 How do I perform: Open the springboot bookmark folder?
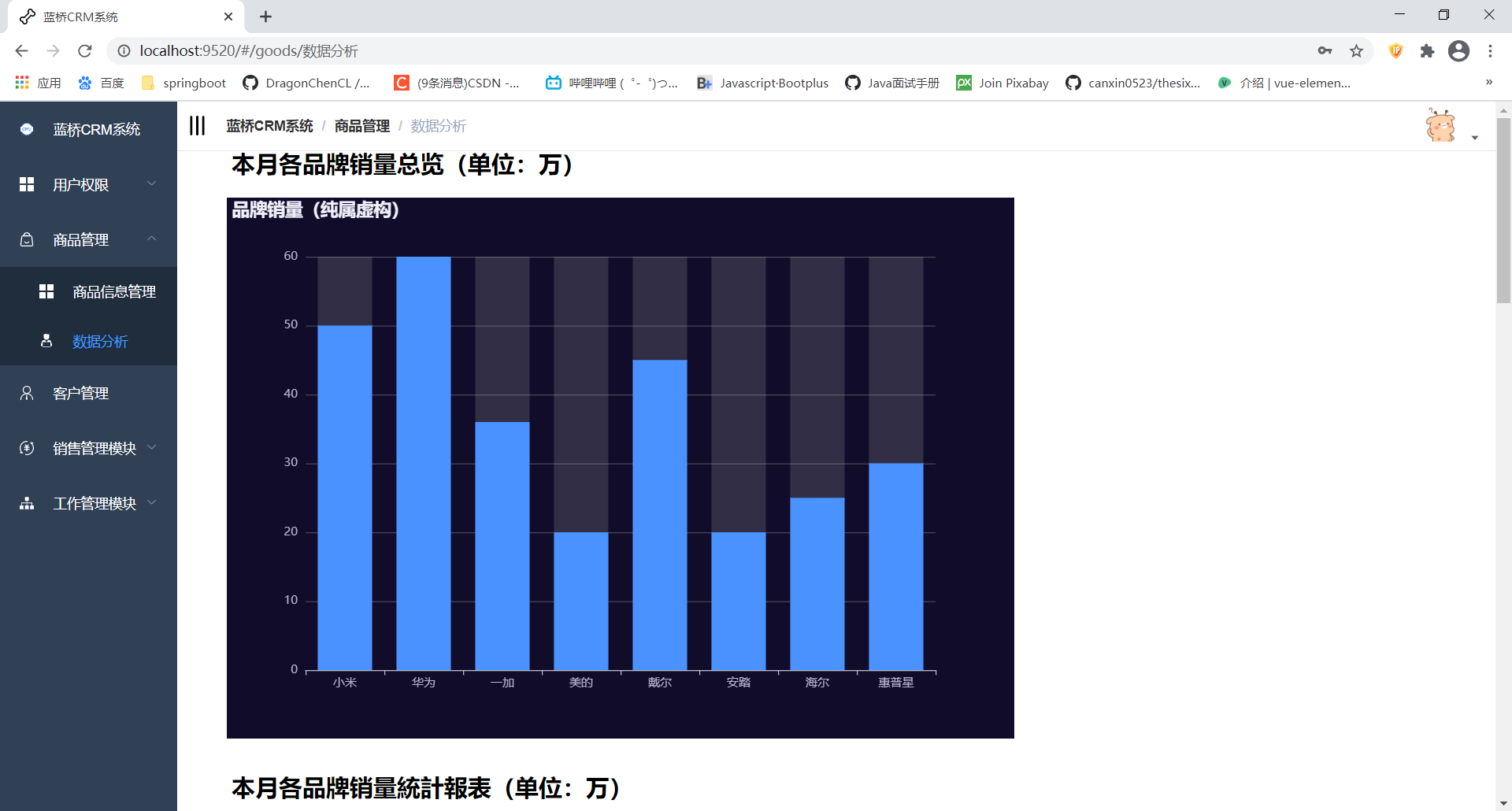tap(183, 83)
